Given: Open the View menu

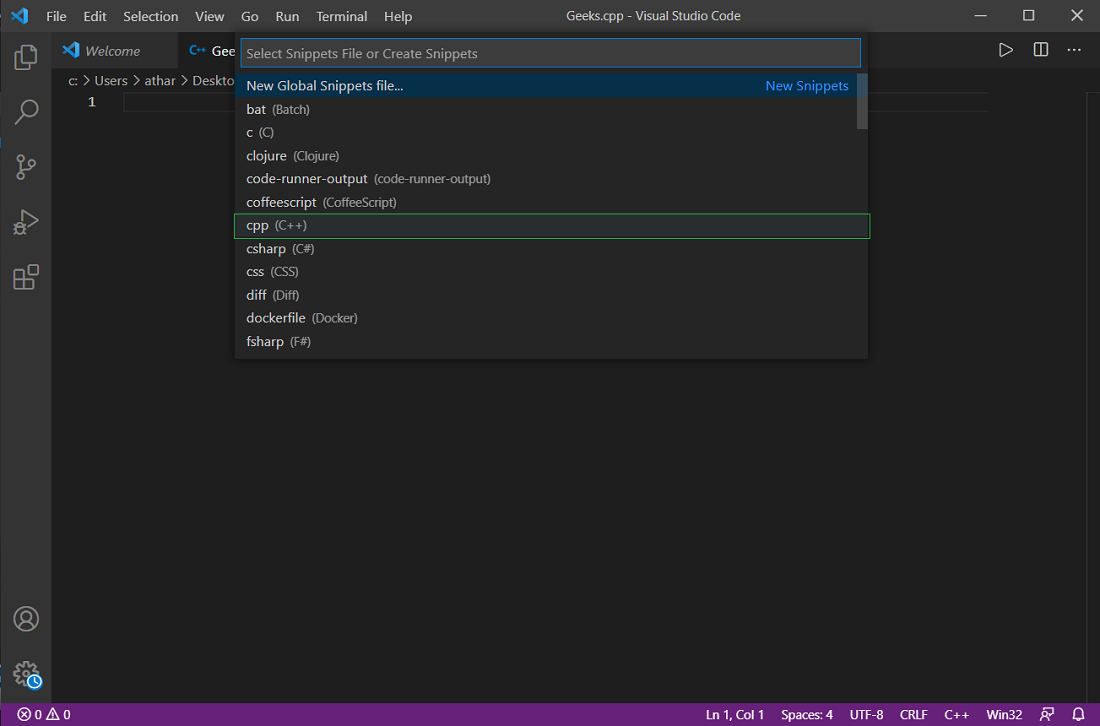Looking at the screenshot, I should pos(210,16).
